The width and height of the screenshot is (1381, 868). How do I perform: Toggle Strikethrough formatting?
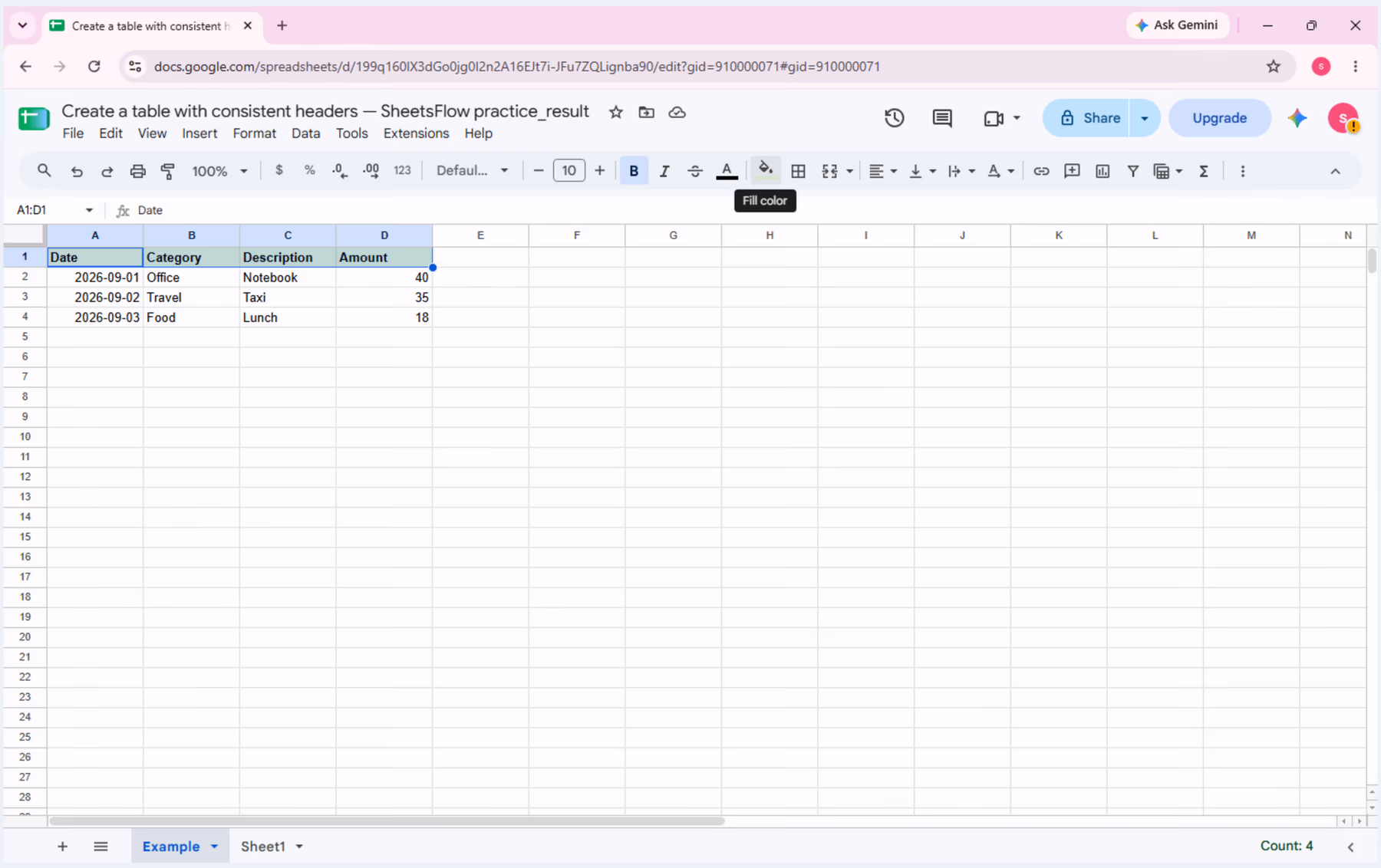point(695,171)
